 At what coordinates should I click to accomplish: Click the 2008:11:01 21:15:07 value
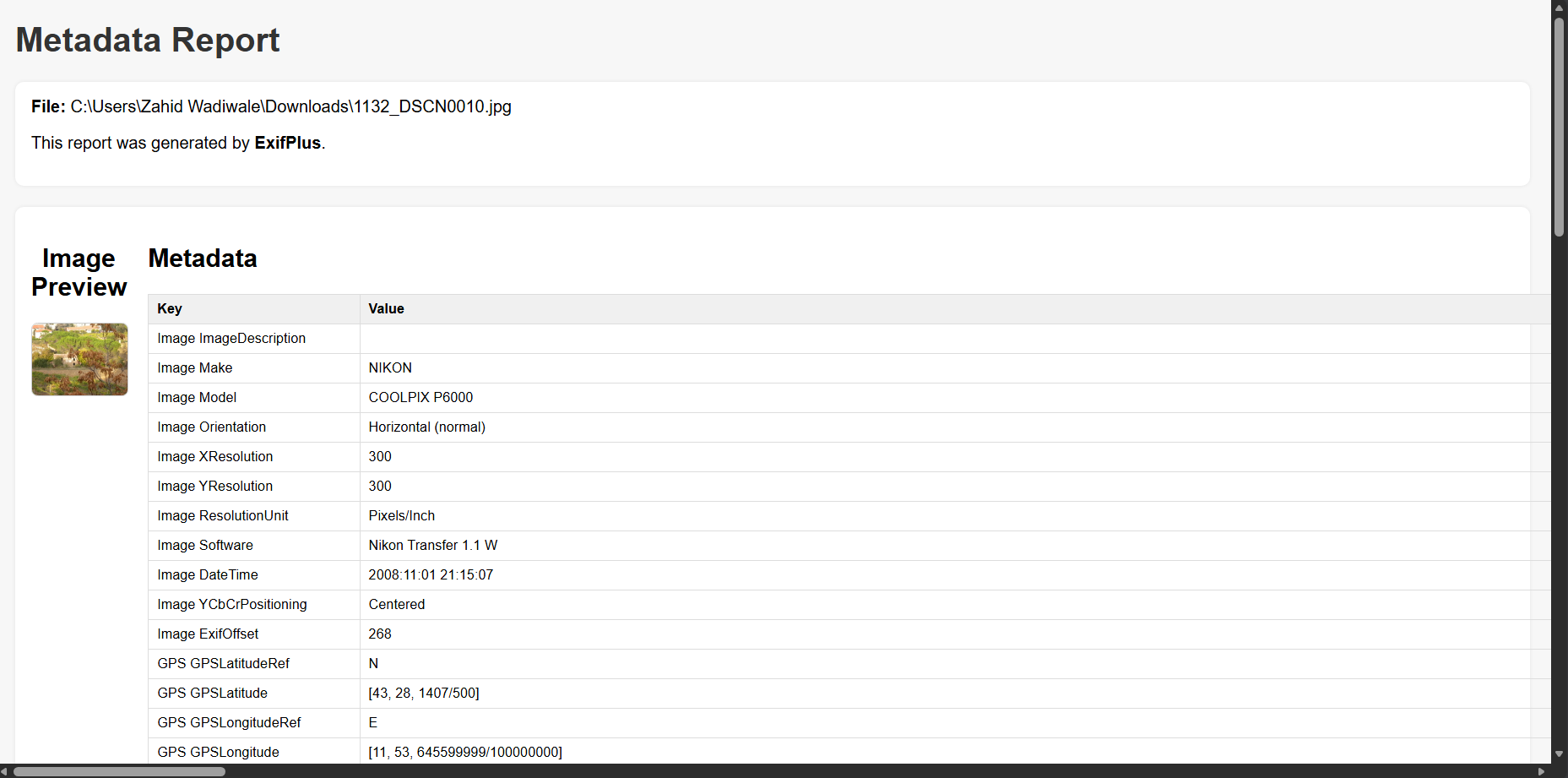(x=431, y=575)
